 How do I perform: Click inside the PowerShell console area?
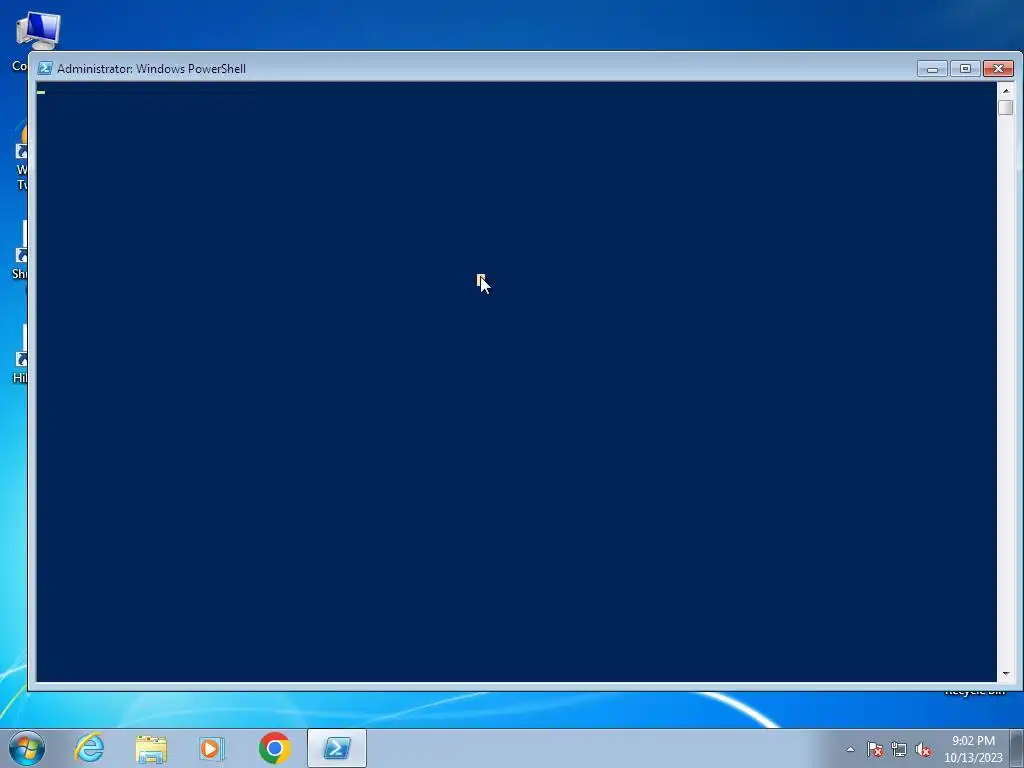pyautogui.click(x=516, y=381)
